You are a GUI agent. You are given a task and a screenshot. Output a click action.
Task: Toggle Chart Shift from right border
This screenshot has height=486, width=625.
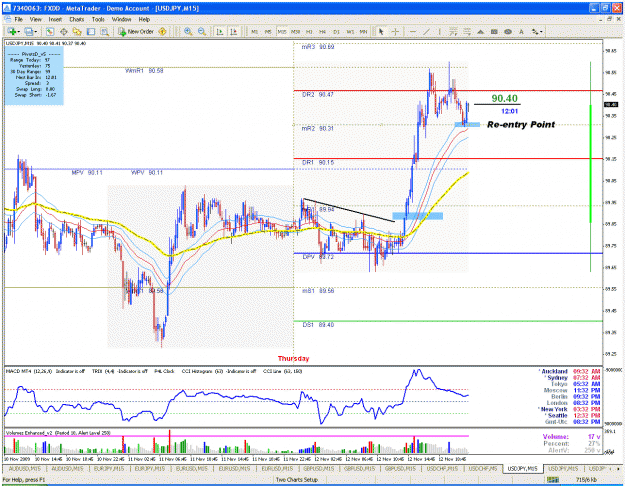(x=234, y=31)
